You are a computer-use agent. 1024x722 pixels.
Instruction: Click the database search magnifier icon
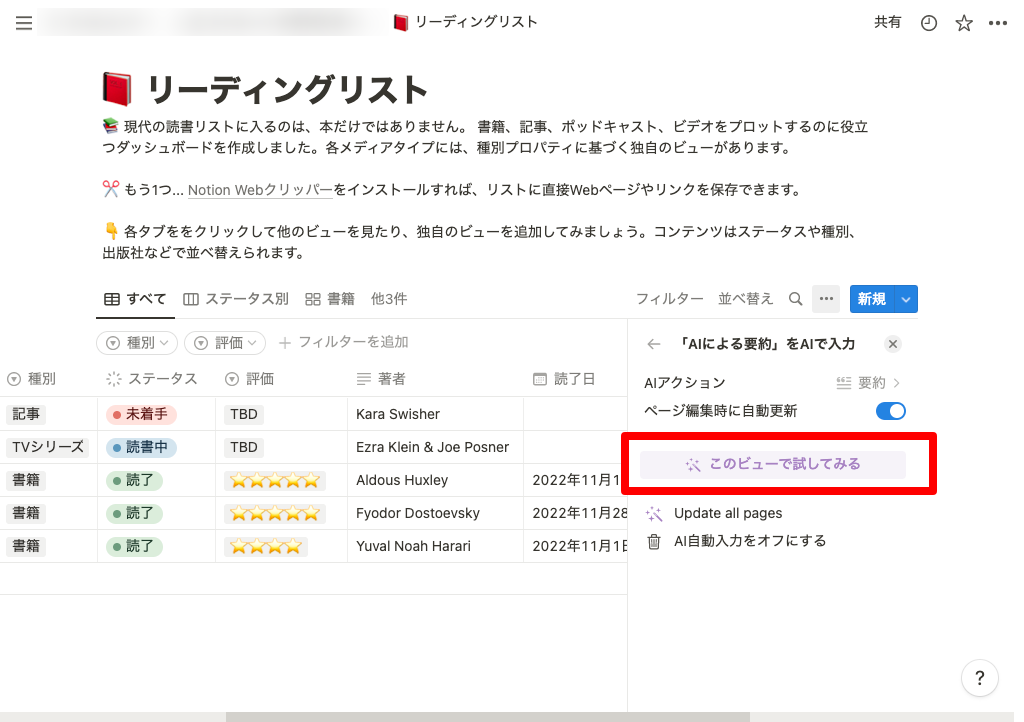point(796,299)
